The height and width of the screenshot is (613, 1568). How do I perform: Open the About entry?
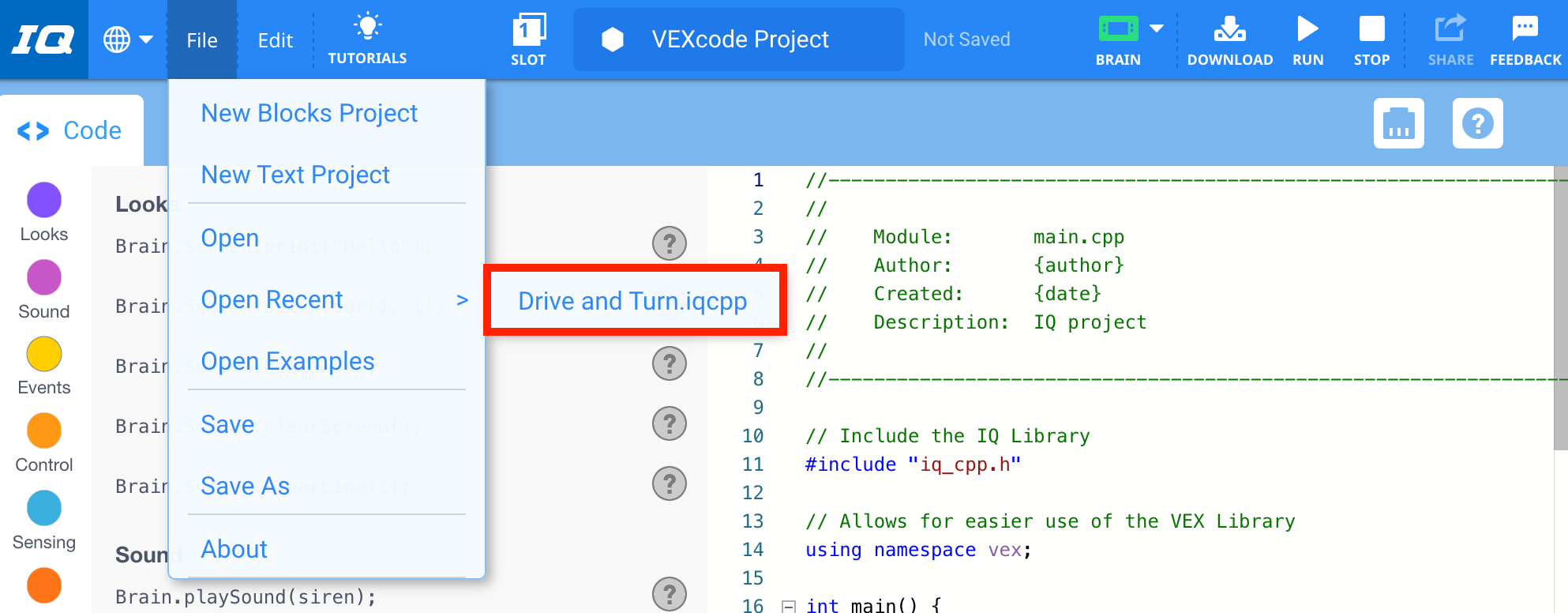pos(234,549)
